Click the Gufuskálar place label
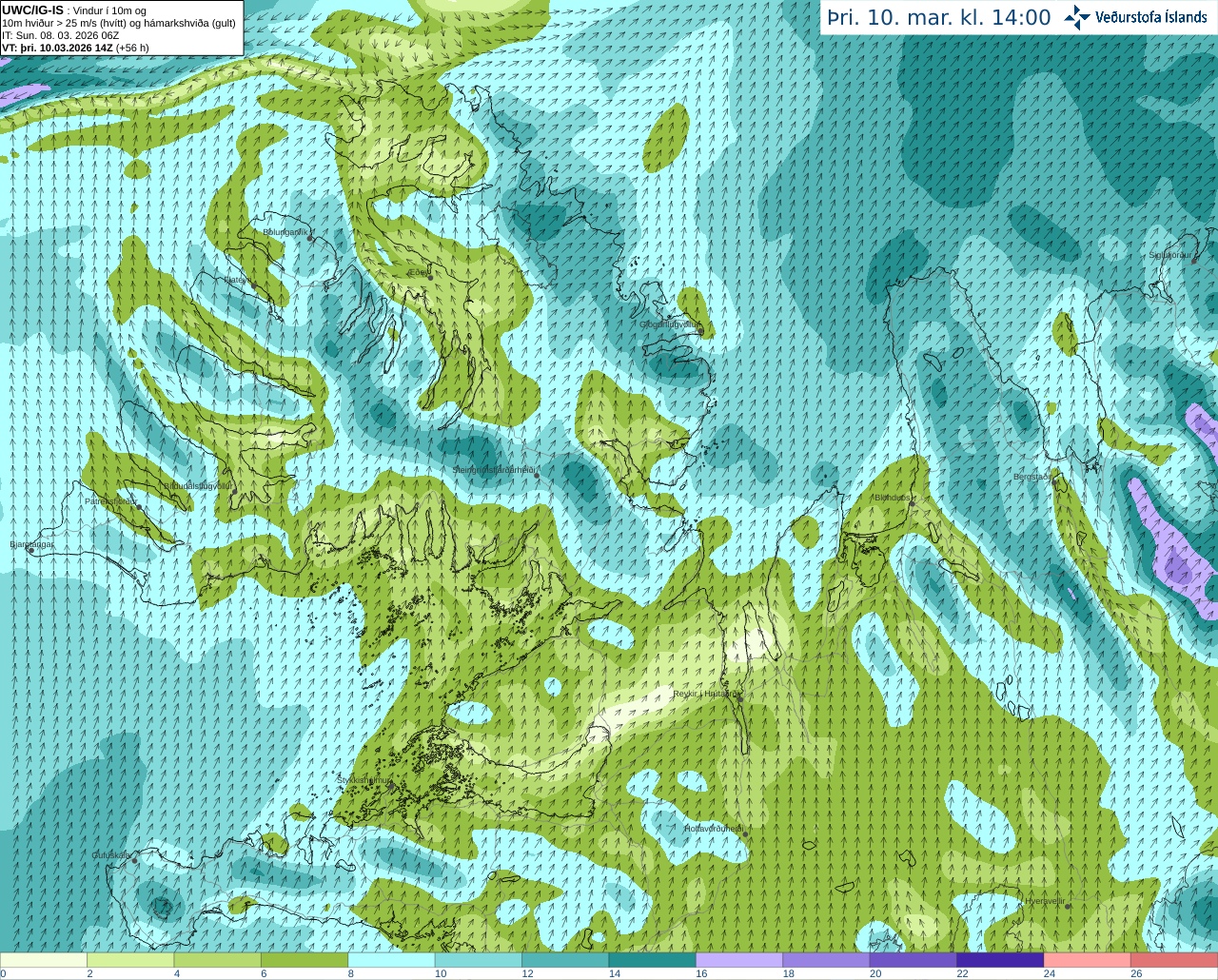The width and height of the screenshot is (1218, 980). tap(110, 854)
